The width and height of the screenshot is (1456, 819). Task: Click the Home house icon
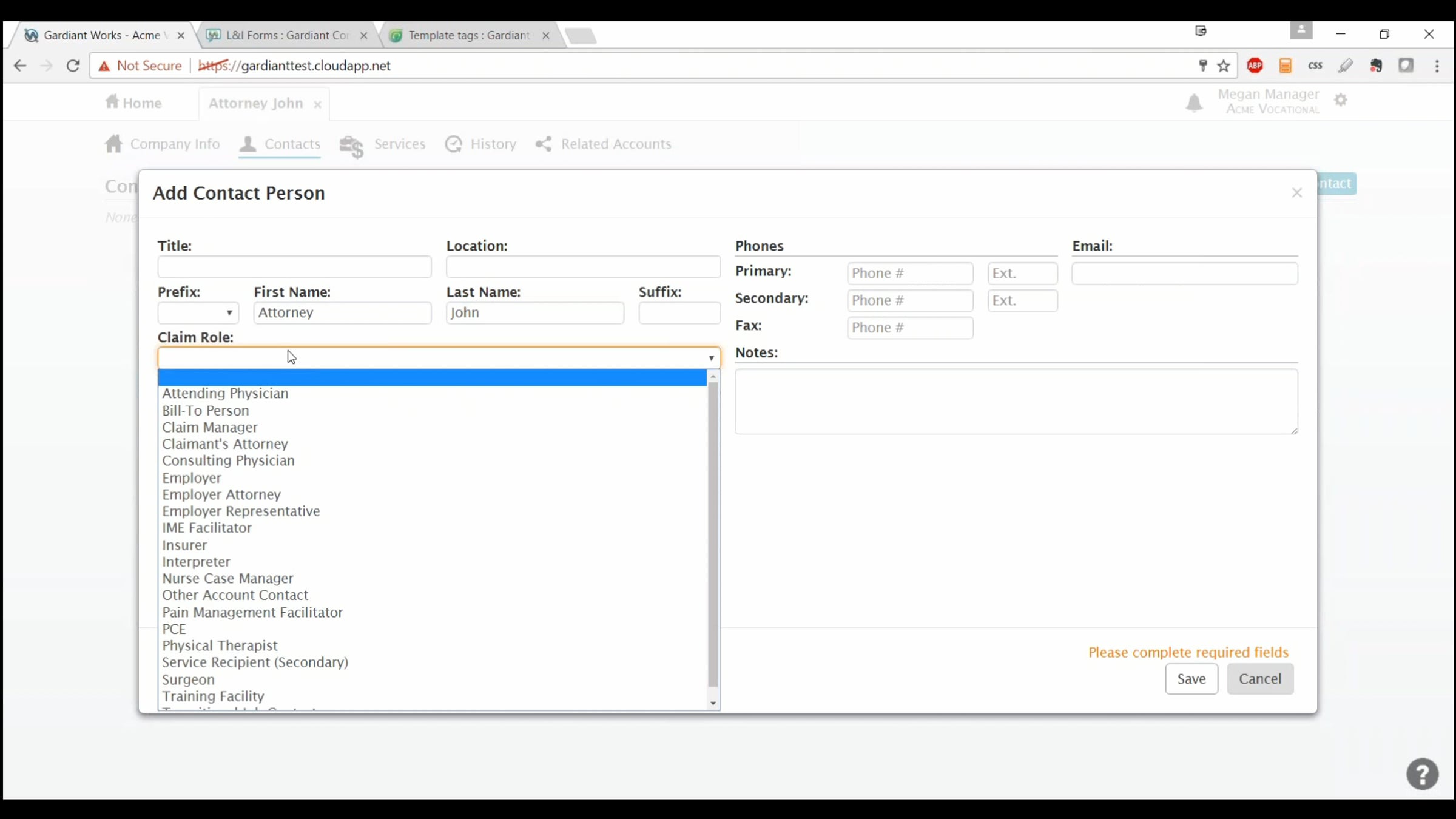[x=112, y=102]
